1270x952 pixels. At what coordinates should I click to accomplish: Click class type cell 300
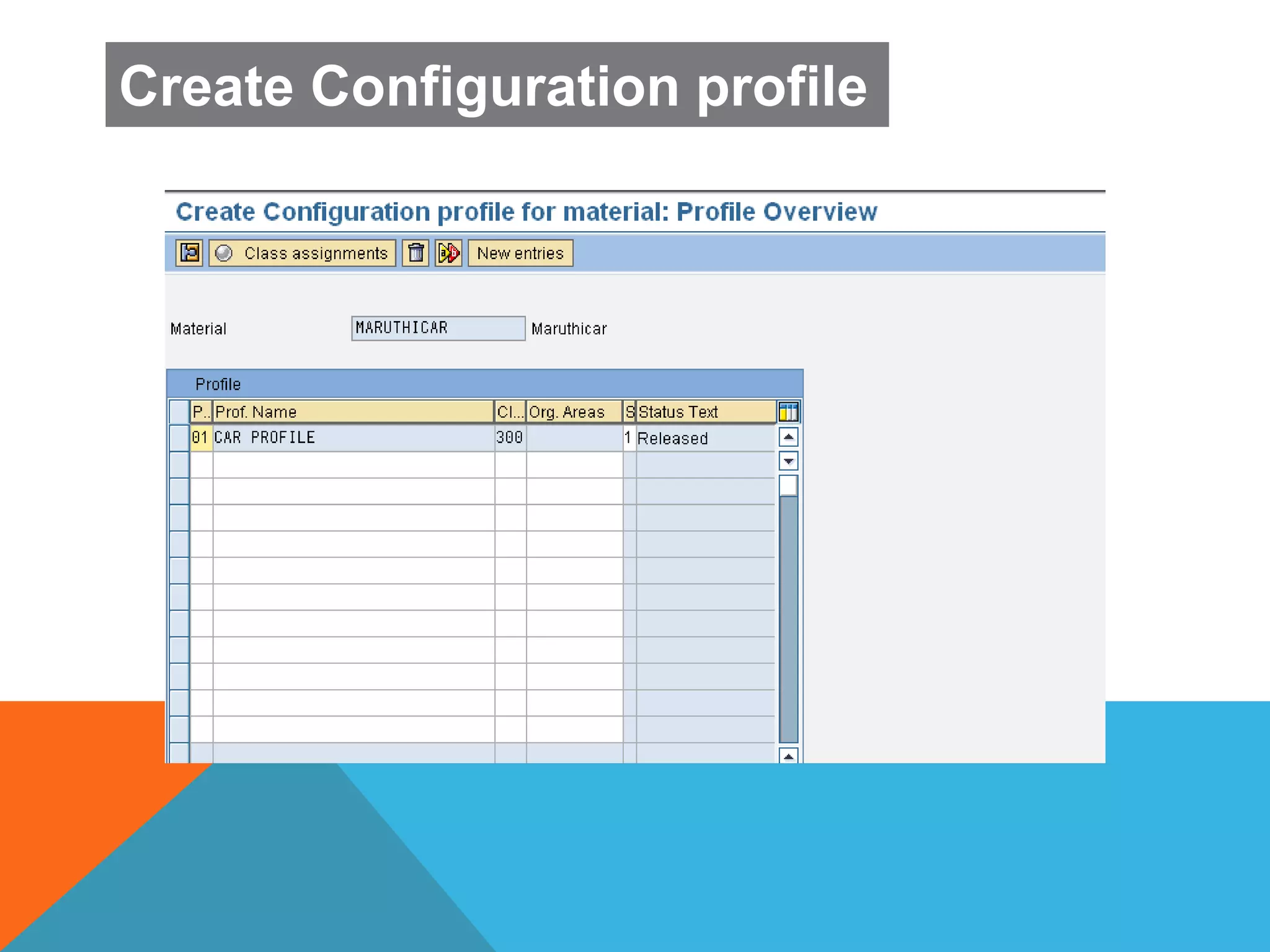pos(510,438)
